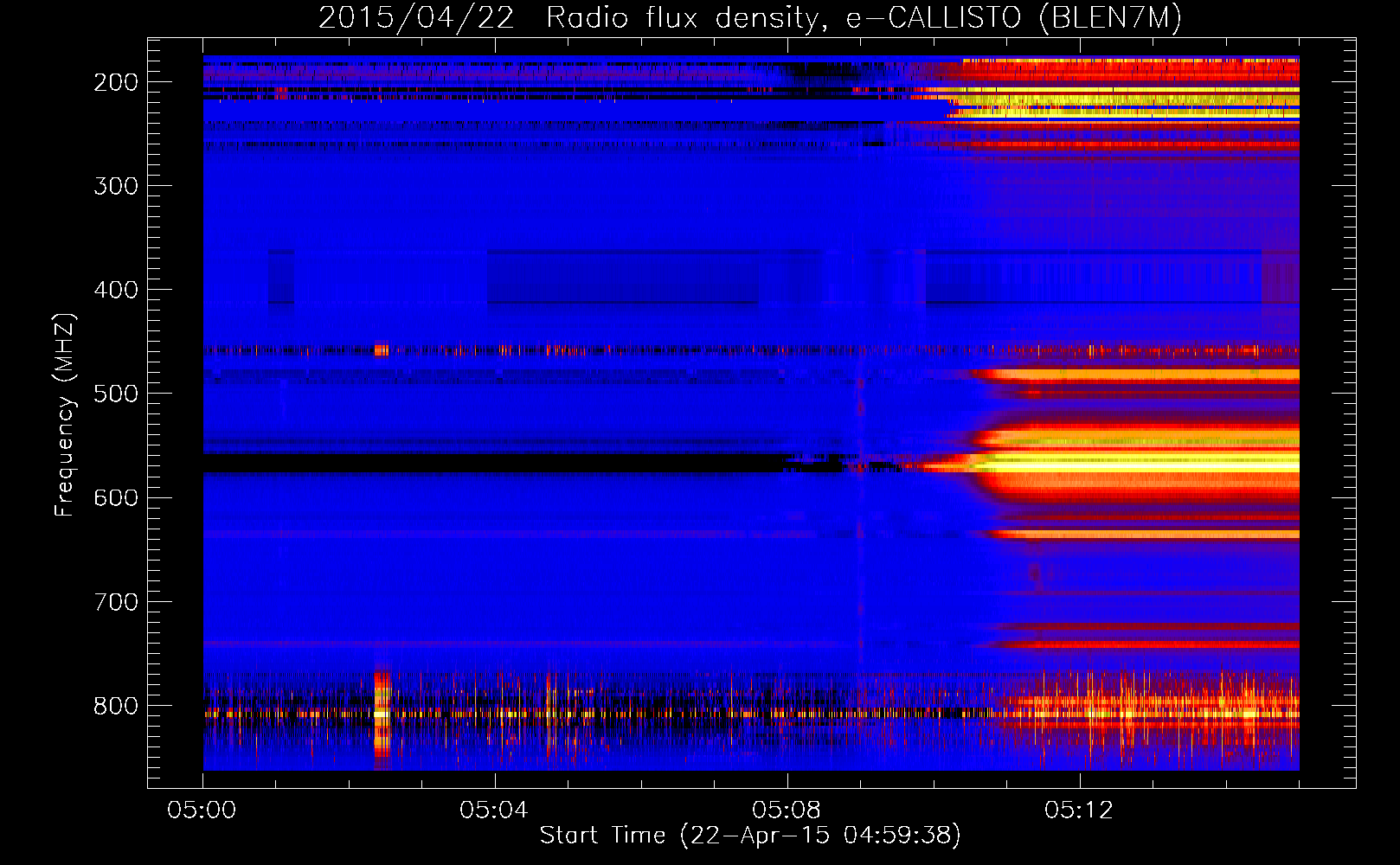Click the plot title '2015/04/22 Radio flux density, e-CALLISTO (BLEN7M)'

click(x=750, y=18)
